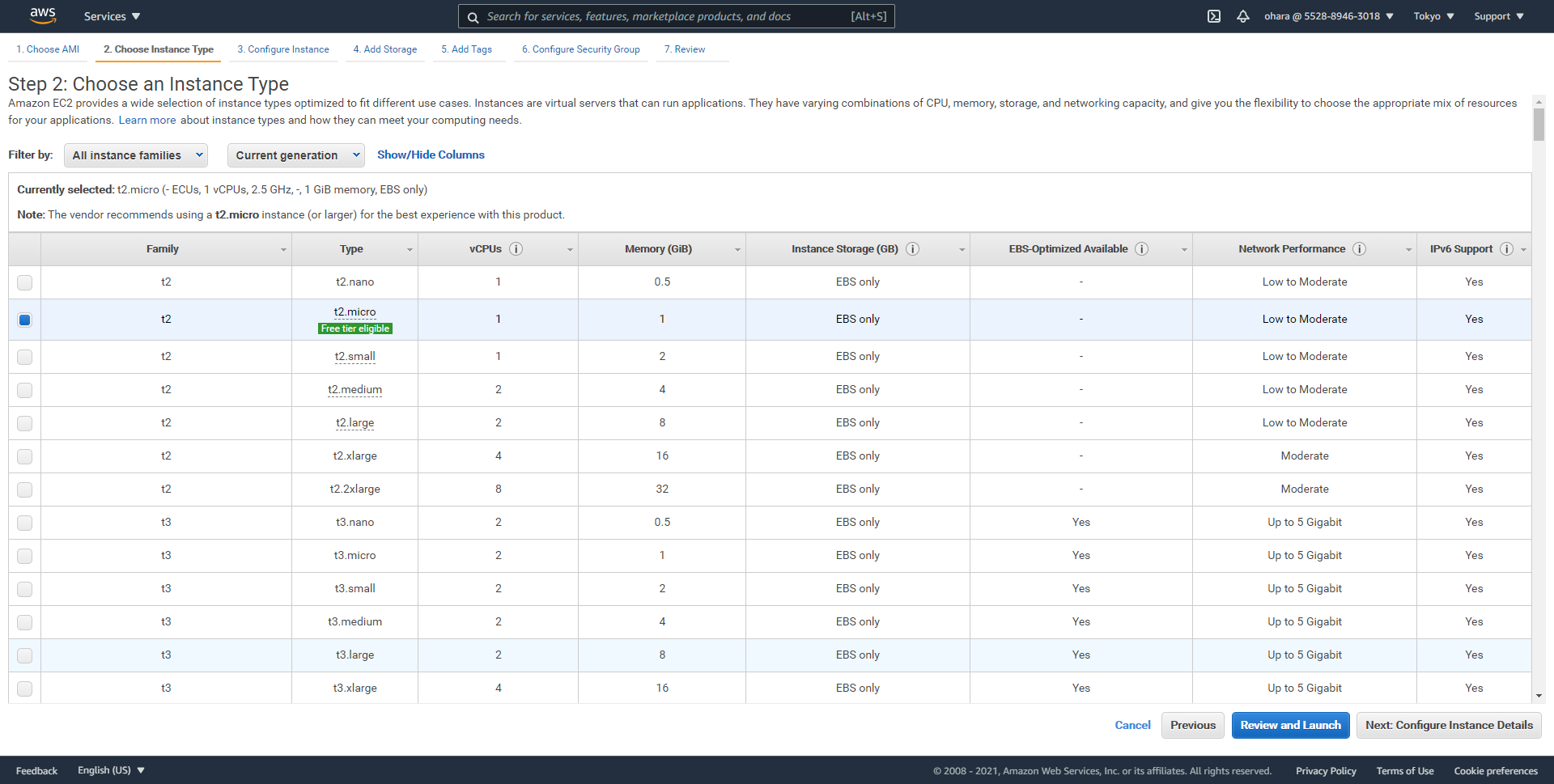Select the t2.2xlarge instance checkbox
This screenshot has height=784, width=1554.
tap(25, 489)
